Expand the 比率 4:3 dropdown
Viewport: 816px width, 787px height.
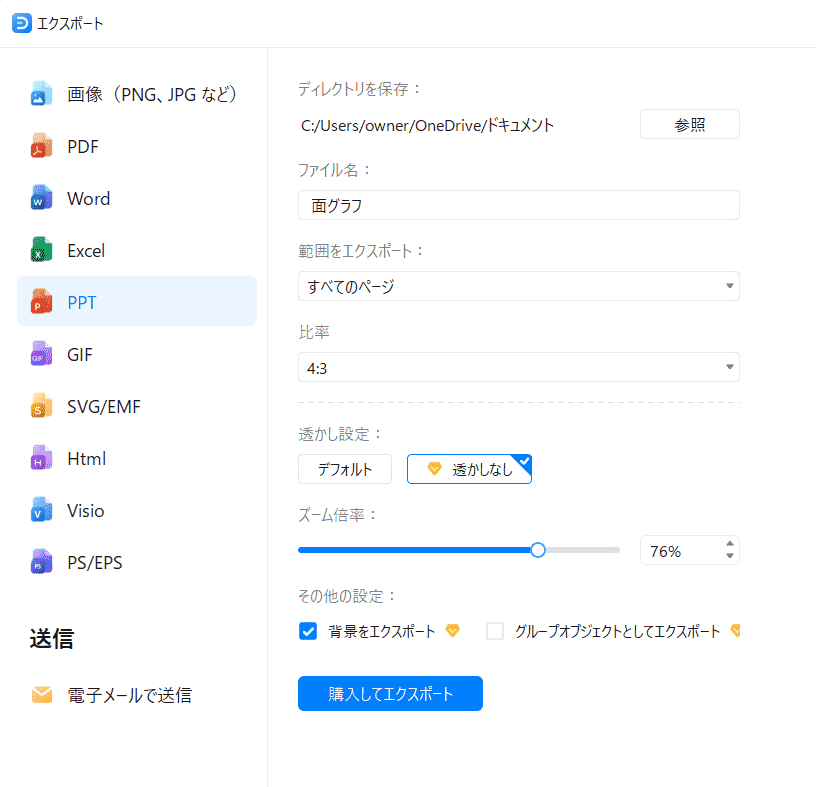[518, 368]
